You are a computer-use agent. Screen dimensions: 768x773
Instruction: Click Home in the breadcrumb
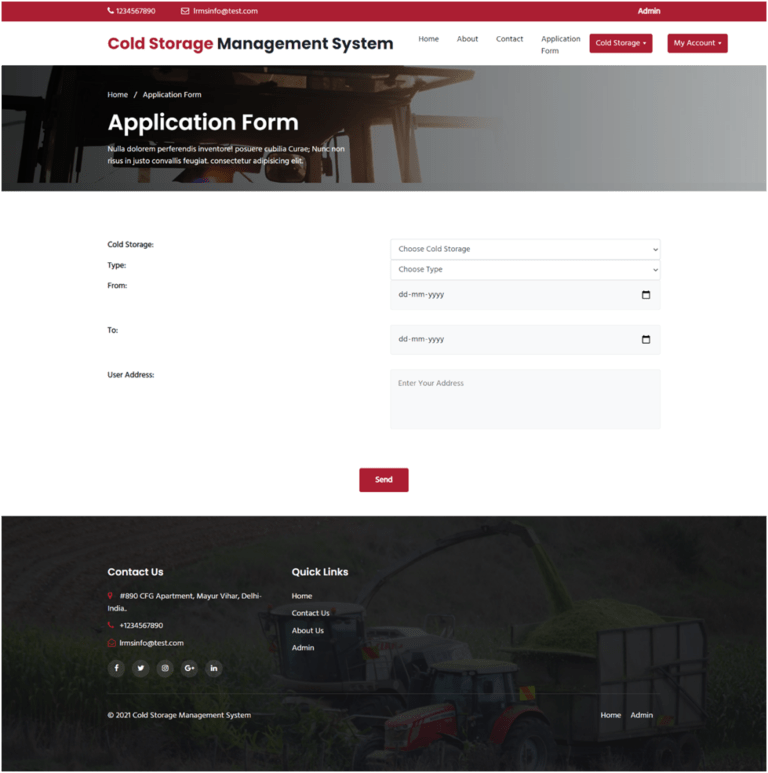tap(117, 95)
